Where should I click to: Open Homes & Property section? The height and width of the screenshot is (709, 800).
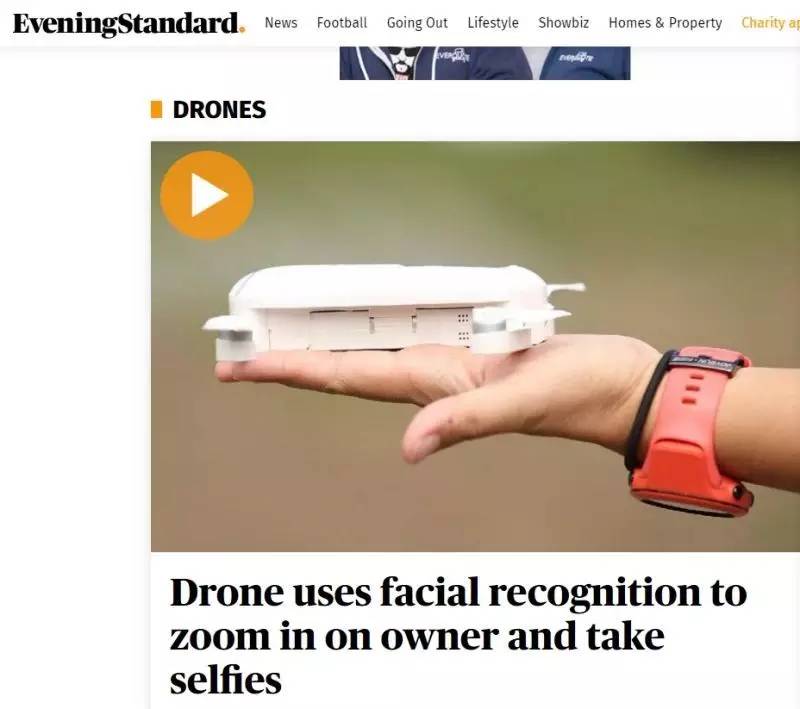(665, 23)
